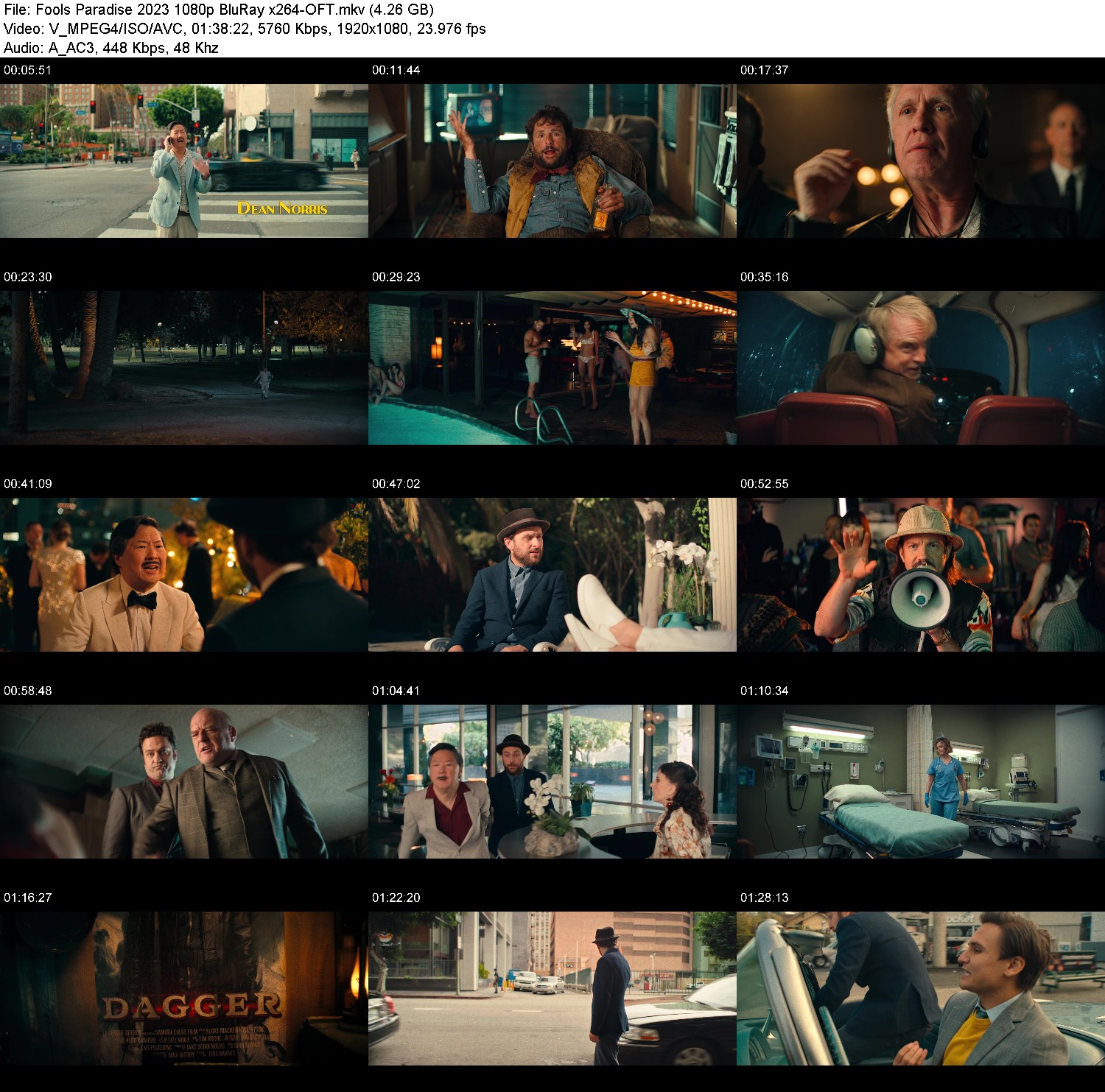
Task: Click the timestamp label 00:52:55
Action: pyautogui.click(x=764, y=484)
